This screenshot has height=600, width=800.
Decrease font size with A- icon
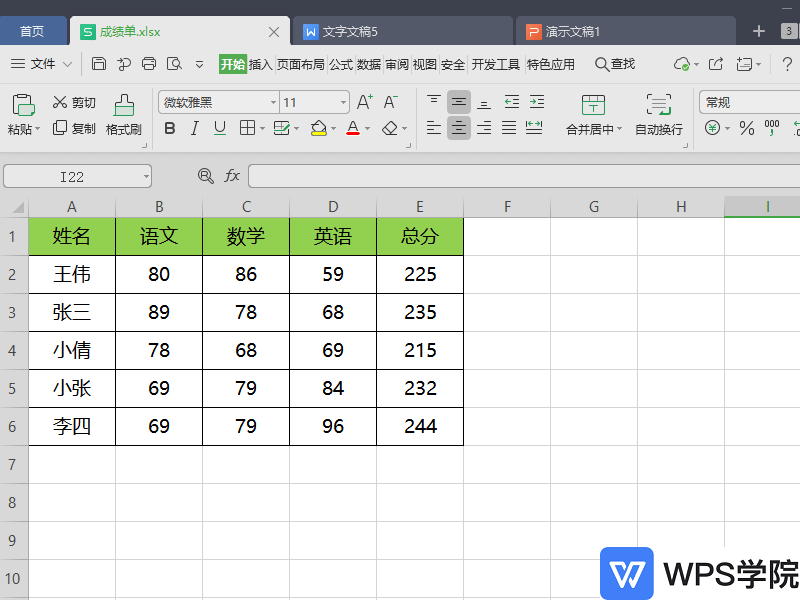point(390,102)
